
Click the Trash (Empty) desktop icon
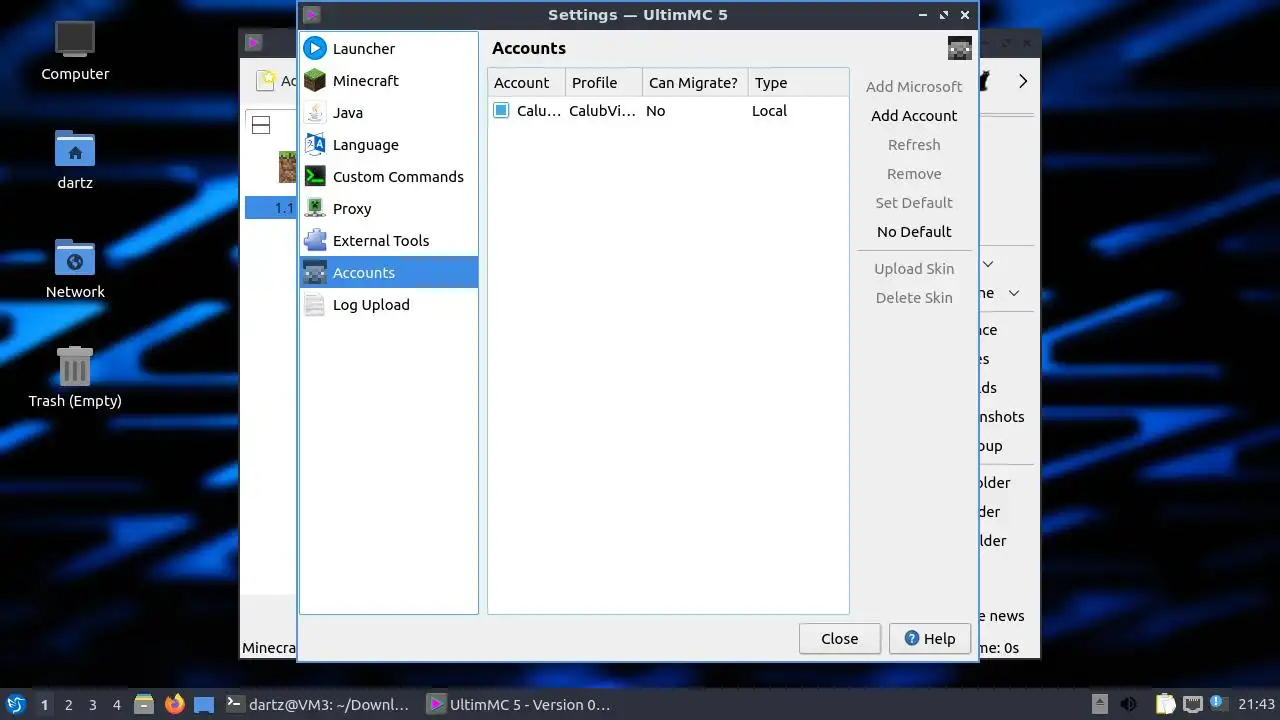pyautogui.click(x=75, y=377)
